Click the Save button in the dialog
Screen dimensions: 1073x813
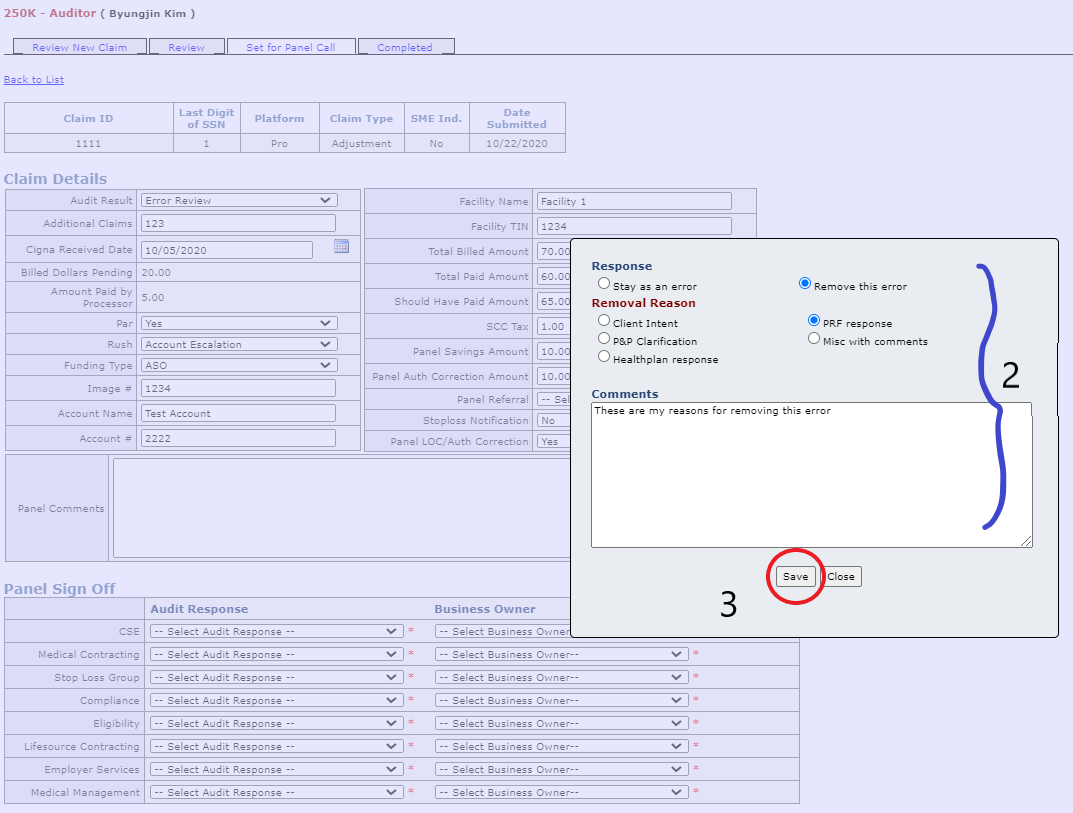(795, 576)
